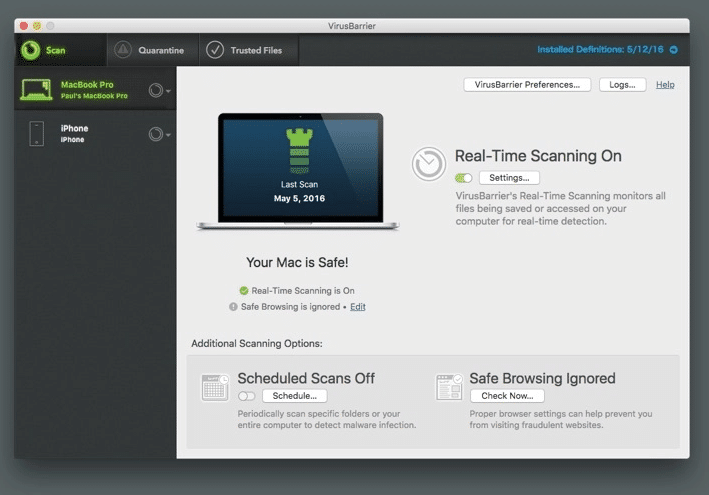Click gray alert icon beside Safe Browsing ignored
Viewport: 709px width, 495px height.
point(233,307)
